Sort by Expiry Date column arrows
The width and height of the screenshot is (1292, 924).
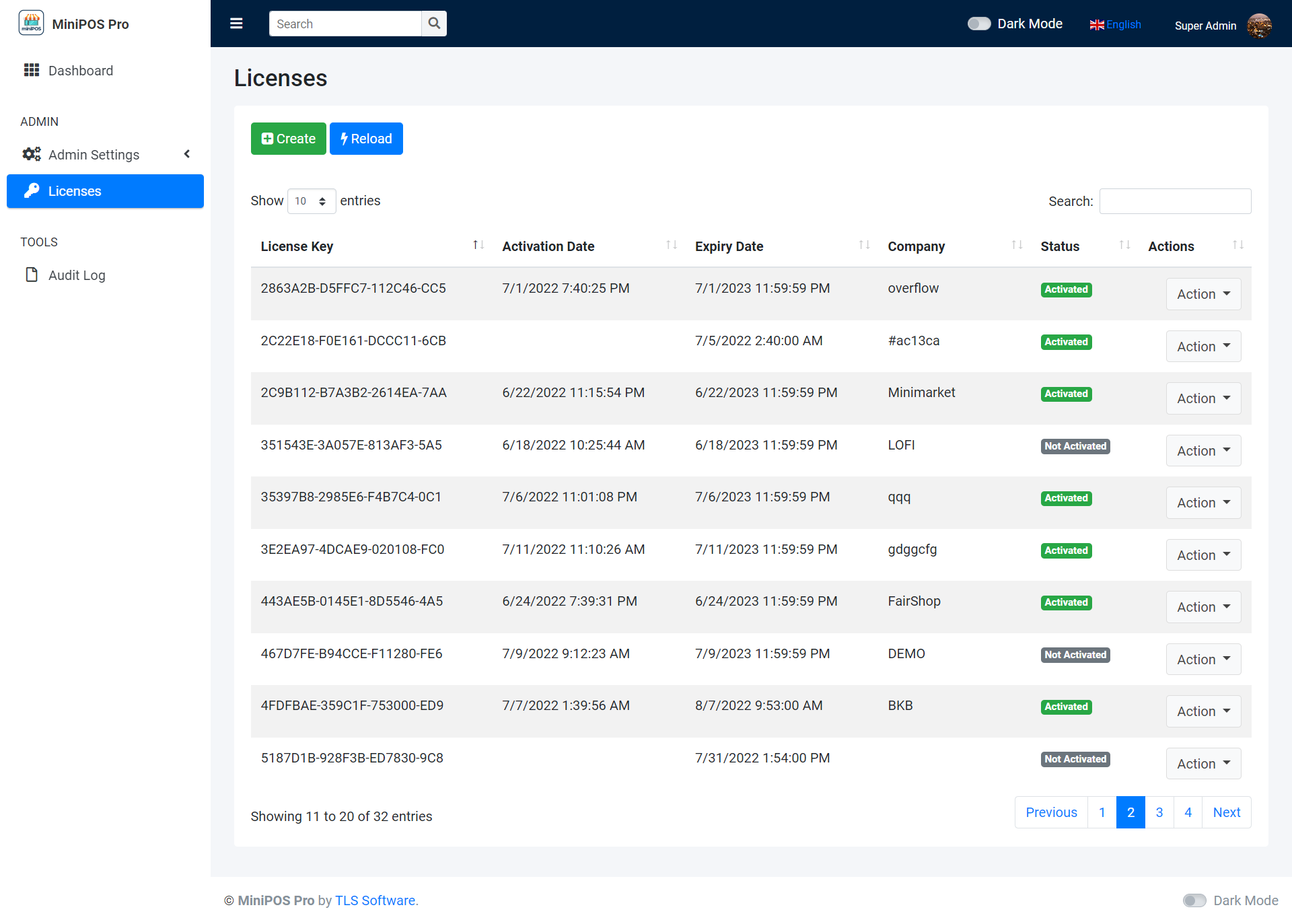864,246
